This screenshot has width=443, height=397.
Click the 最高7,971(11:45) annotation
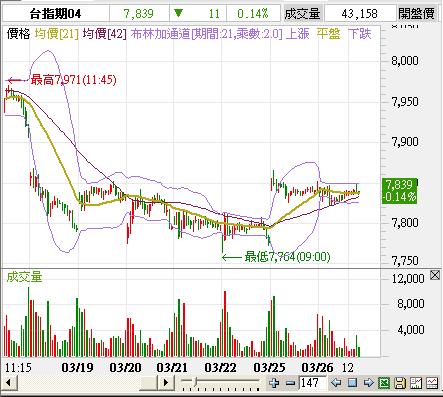click(73, 80)
